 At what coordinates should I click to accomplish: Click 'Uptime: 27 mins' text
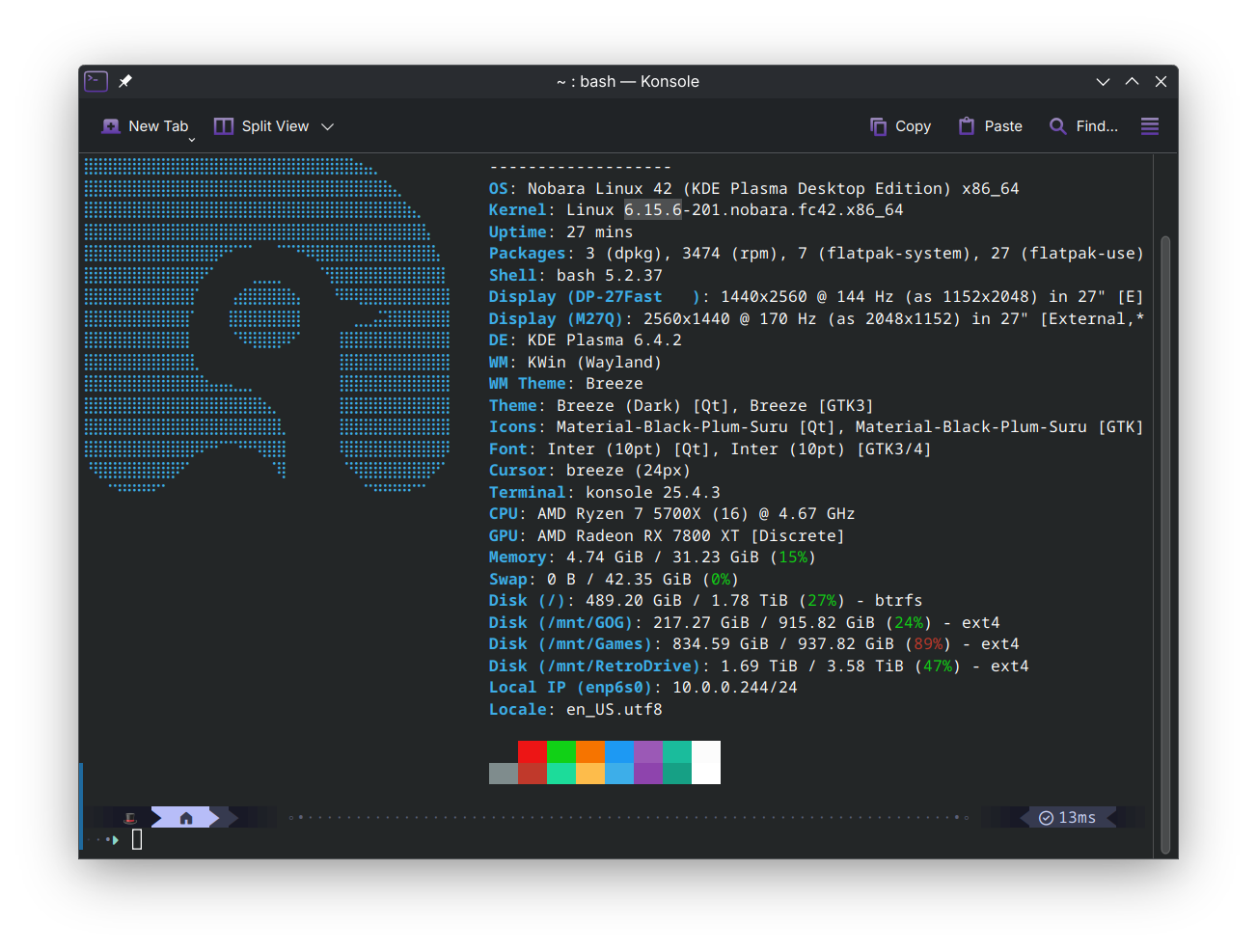560,231
